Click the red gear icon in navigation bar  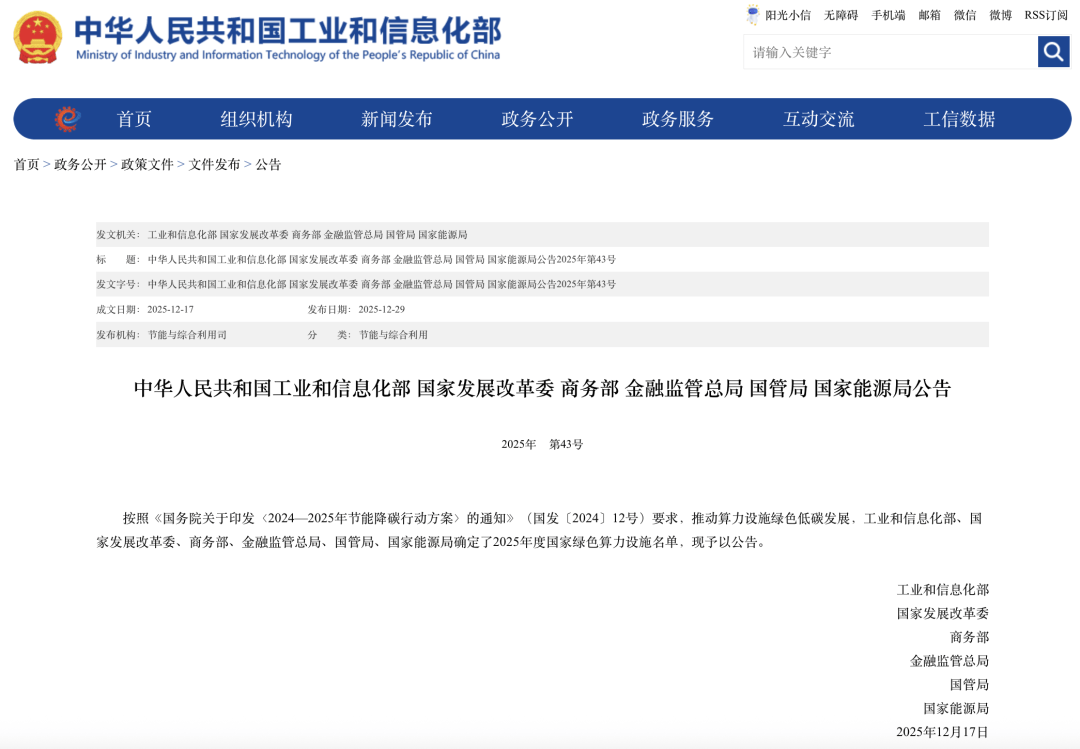pyautogui.click(x=67, y=119)
